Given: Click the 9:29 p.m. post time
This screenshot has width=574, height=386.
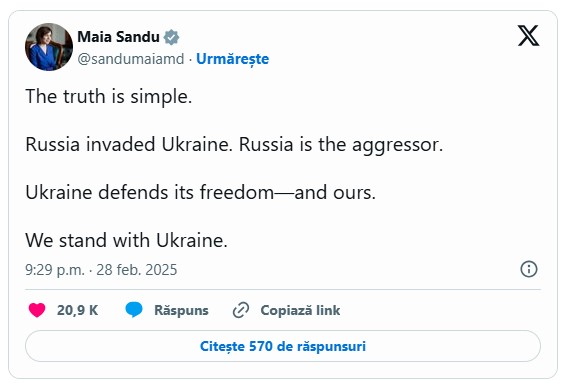Looking at the screenshot, I should pos(55,270).
